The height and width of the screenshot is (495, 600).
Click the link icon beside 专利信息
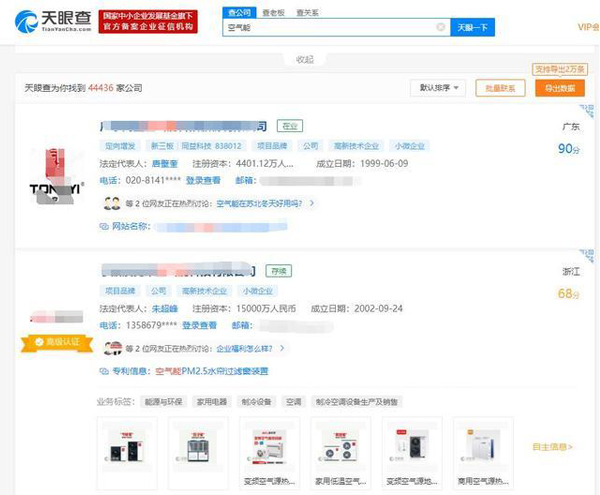click(x=104, y=371)
